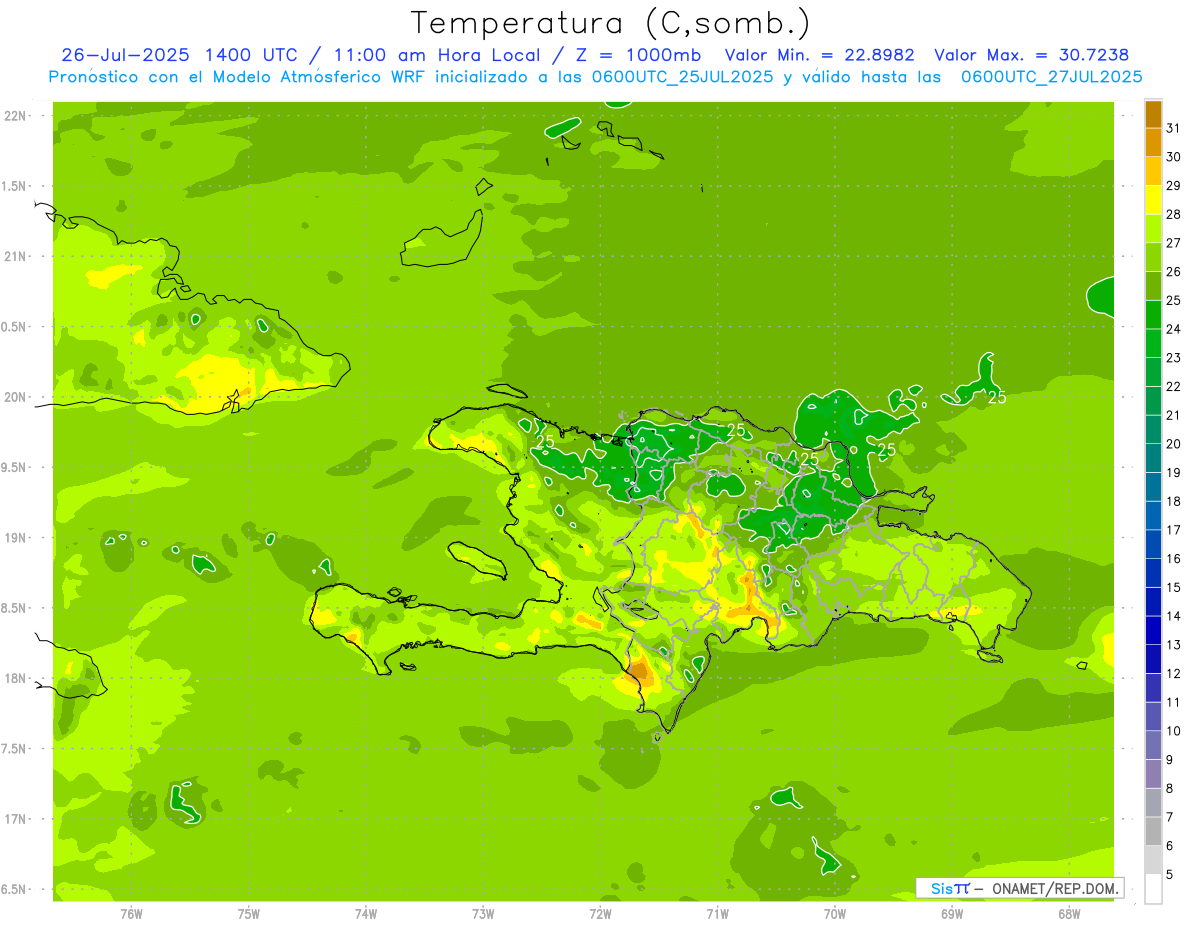This screenshot has height=927, width=1200.
Task: Click the "5" label on the color bar
Action: point(1170,874)
